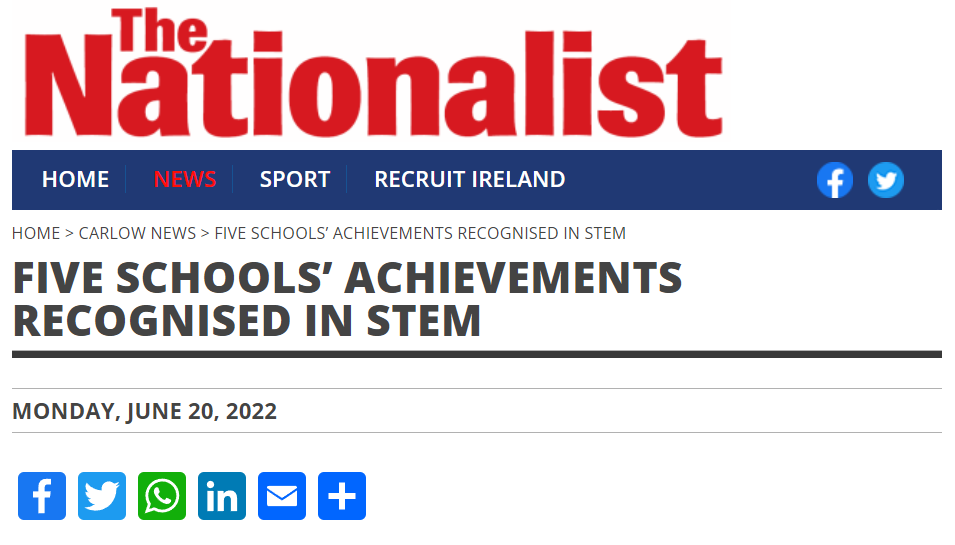Screen dimensions: 955x545
Task: Follow the HOME breadcrumb link
Action: point(36,233)
